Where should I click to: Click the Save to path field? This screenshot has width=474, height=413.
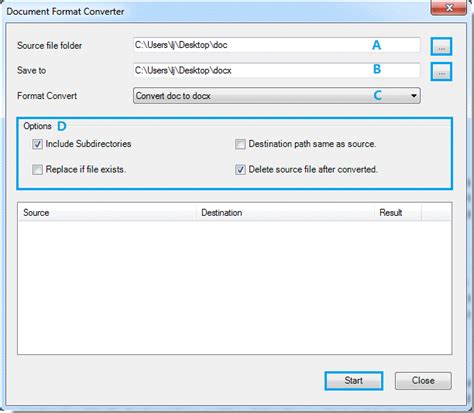277,70
